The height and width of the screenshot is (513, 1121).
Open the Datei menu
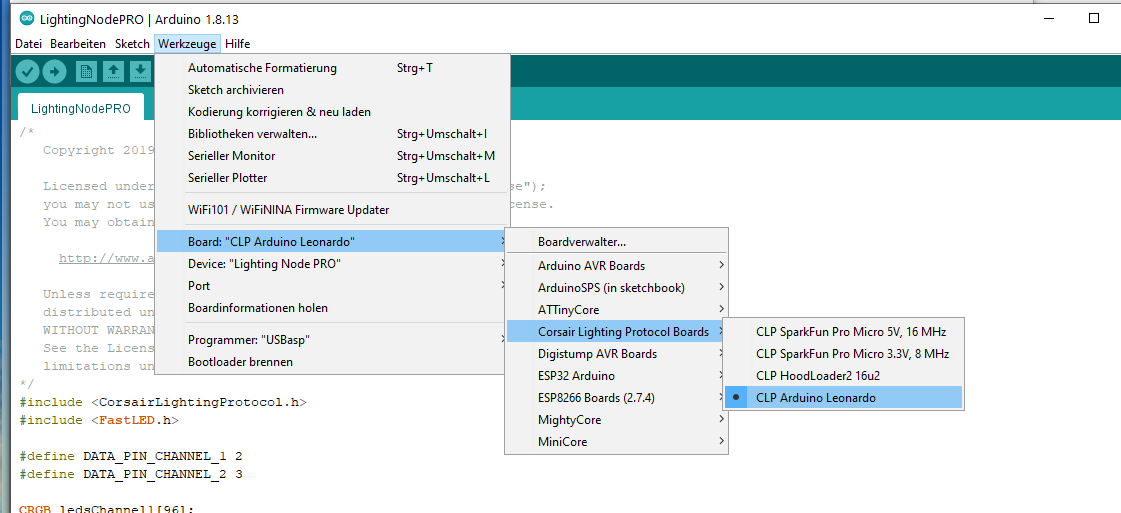click(29, 44)
